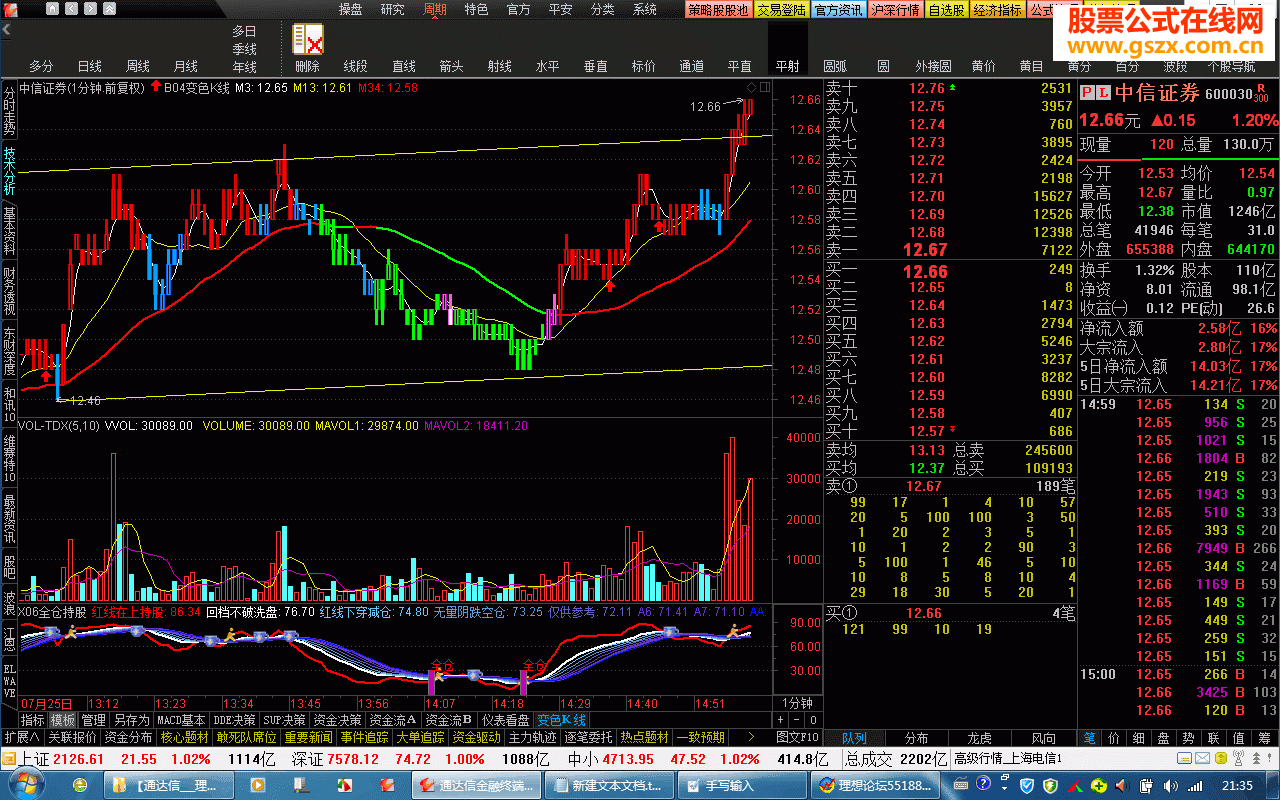Screen dimensions: 1280x800
Task: Click the 另存为 save-as tab
Action: [131, 720]
